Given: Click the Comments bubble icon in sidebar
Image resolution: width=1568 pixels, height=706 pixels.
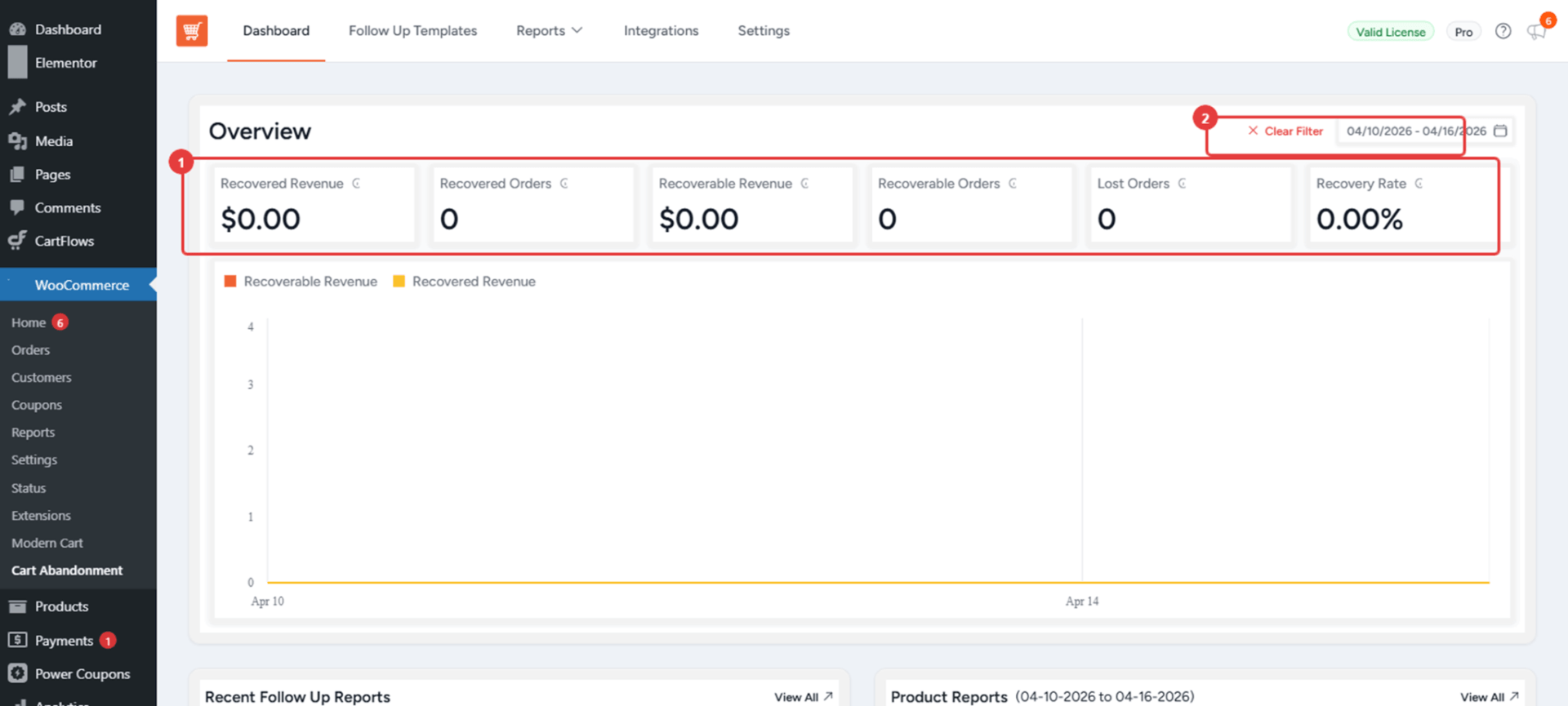Looking at the screenshot, I should (x=17, y=207).
